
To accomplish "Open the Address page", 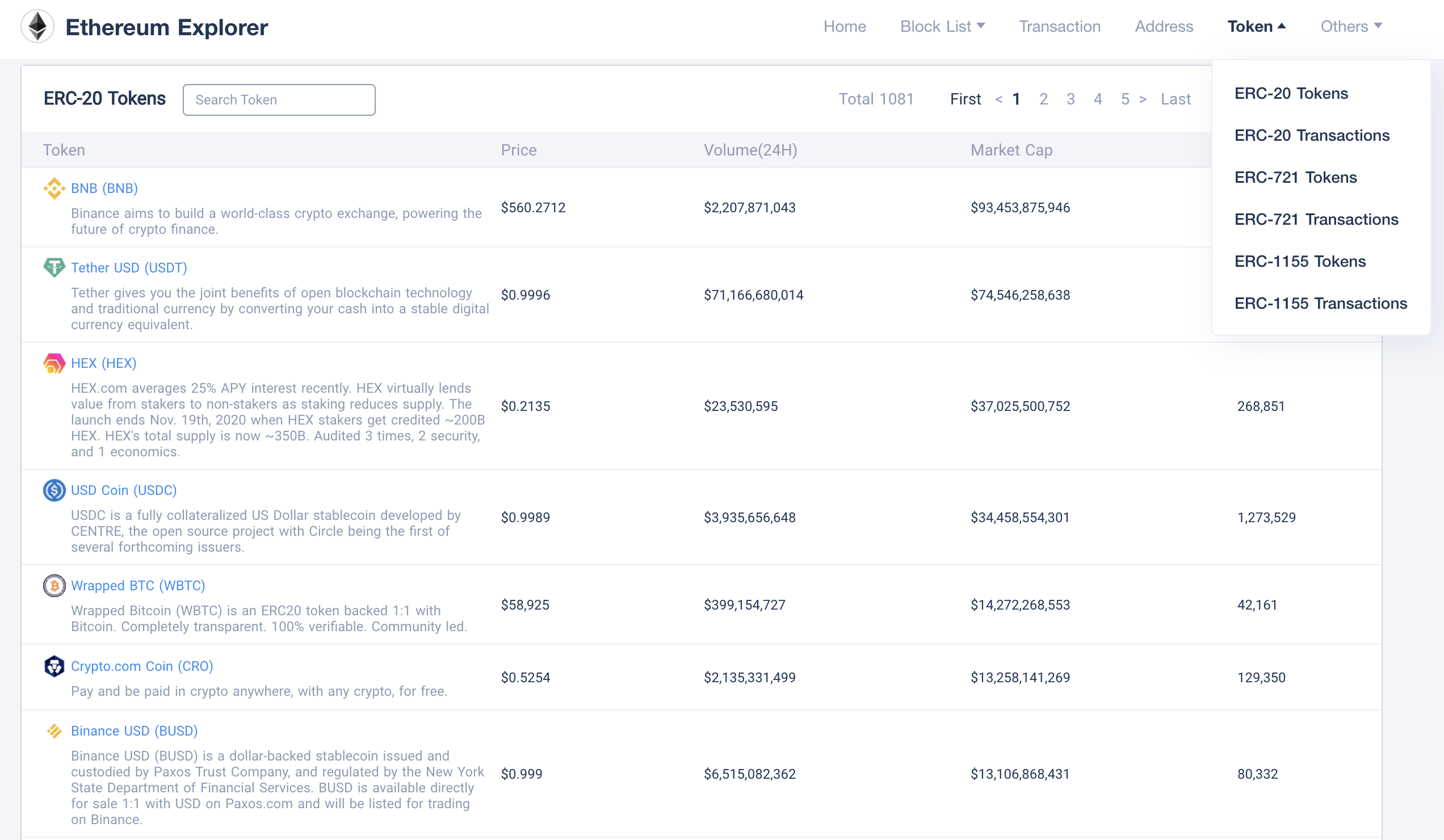I will tap(1164, 26).
